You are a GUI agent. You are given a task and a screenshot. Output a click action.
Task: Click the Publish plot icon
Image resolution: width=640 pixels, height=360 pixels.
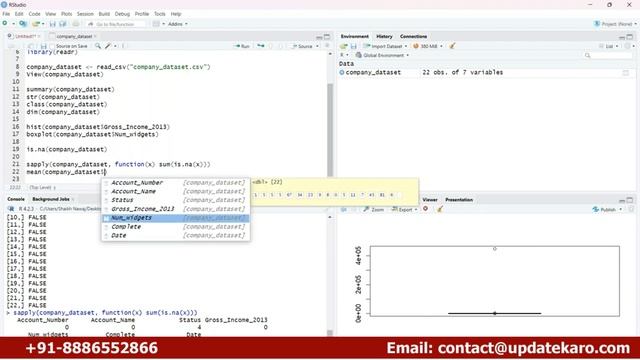pyautogui.click(x=604, y=209)
